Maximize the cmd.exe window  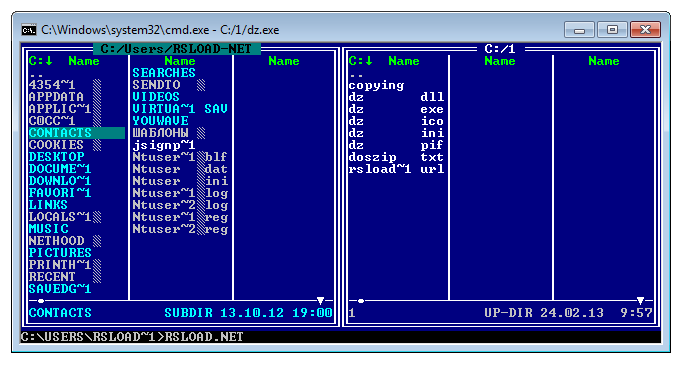[612, 30]
